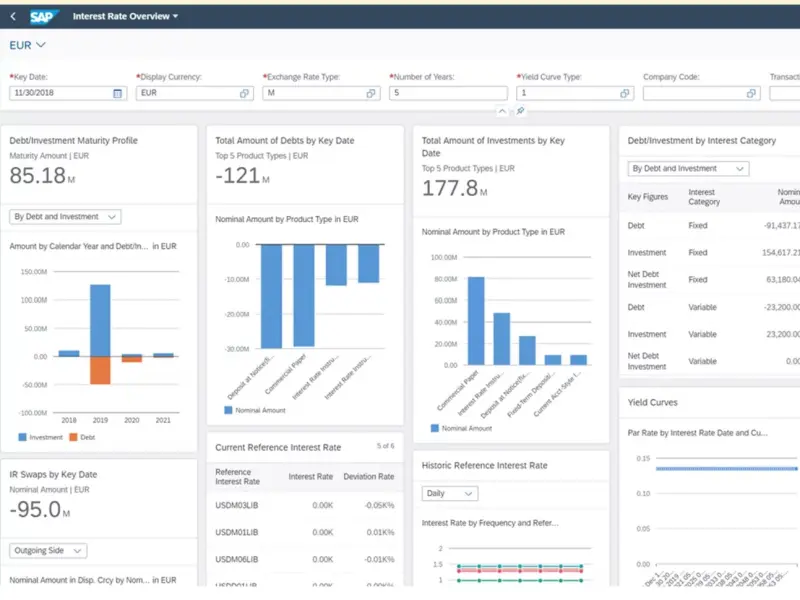Open Total Amount of Debts card header
This screenshot has width=800, height=600.
click(x=285, y=141)
